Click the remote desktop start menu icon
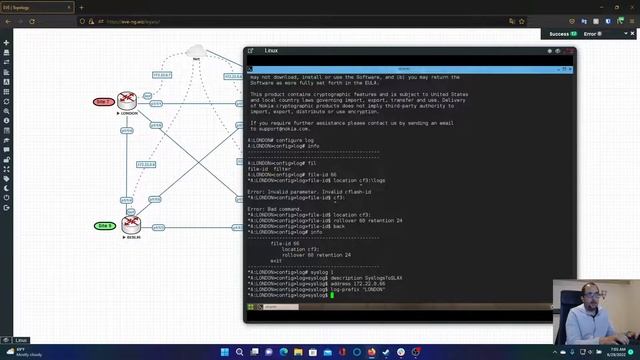This screenshot has height=360, width=640. (x=251, y=307)
